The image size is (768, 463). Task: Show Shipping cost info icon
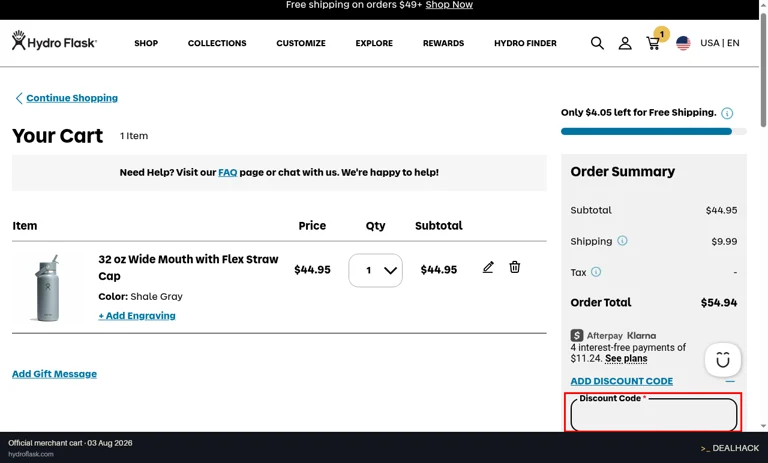[622, 241]
